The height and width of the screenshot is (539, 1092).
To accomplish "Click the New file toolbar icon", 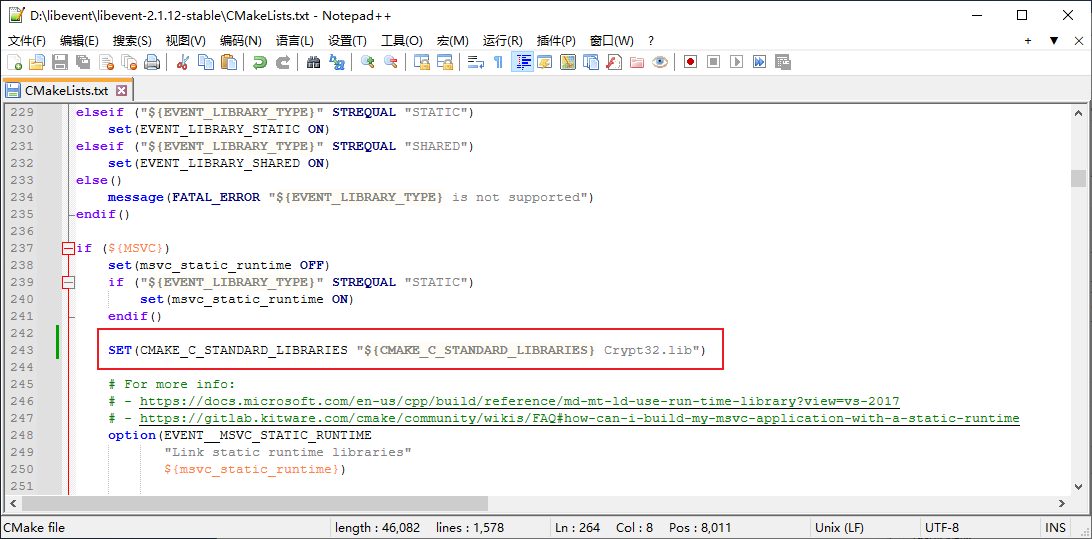I will [x=14, y=62].
